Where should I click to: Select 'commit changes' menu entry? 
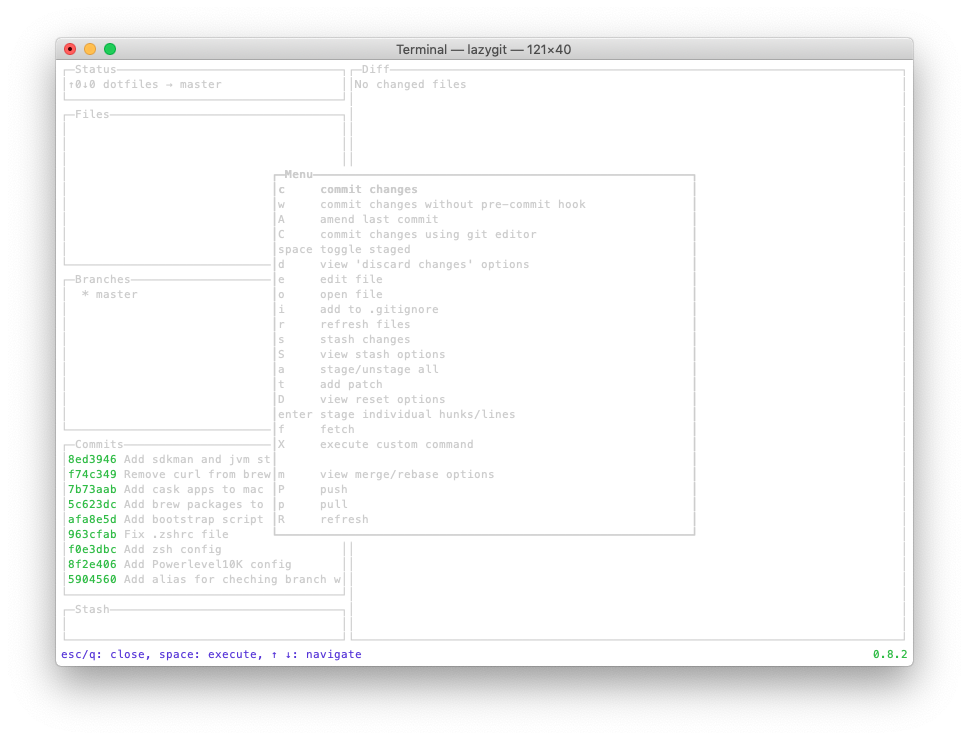[x=484, y=189]
